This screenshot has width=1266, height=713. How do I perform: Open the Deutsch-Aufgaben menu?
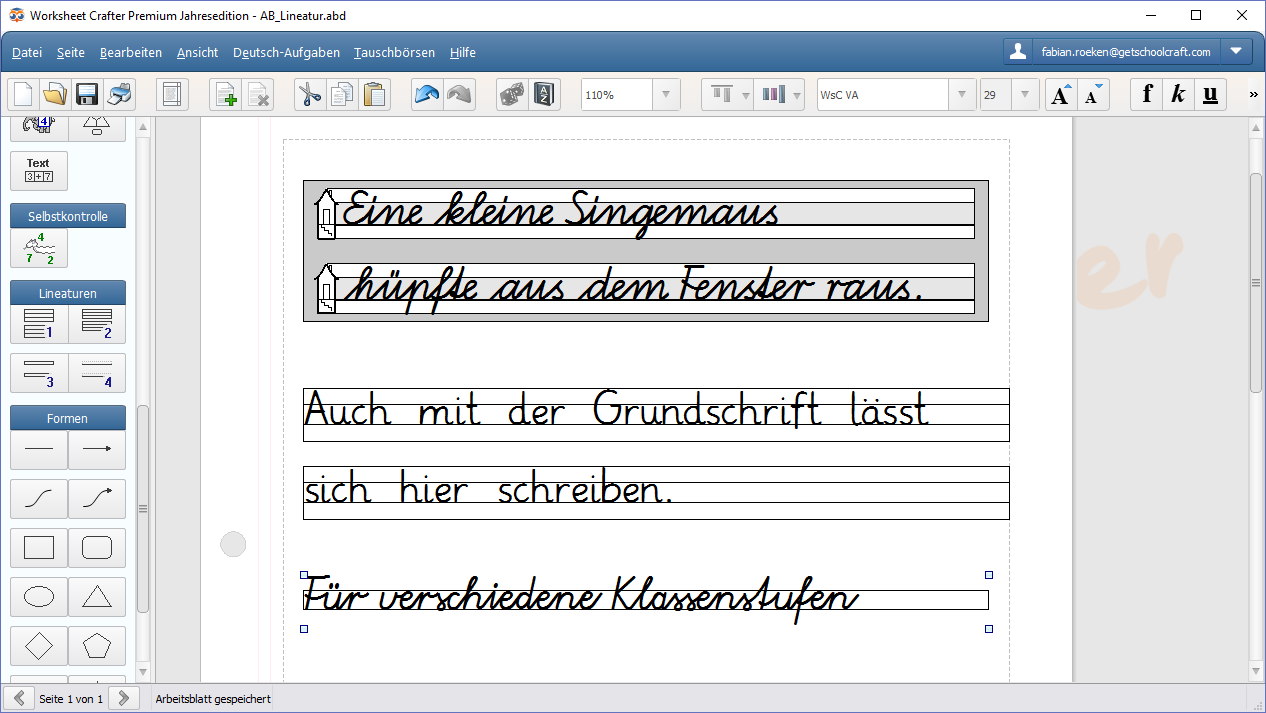click(286, 52)
